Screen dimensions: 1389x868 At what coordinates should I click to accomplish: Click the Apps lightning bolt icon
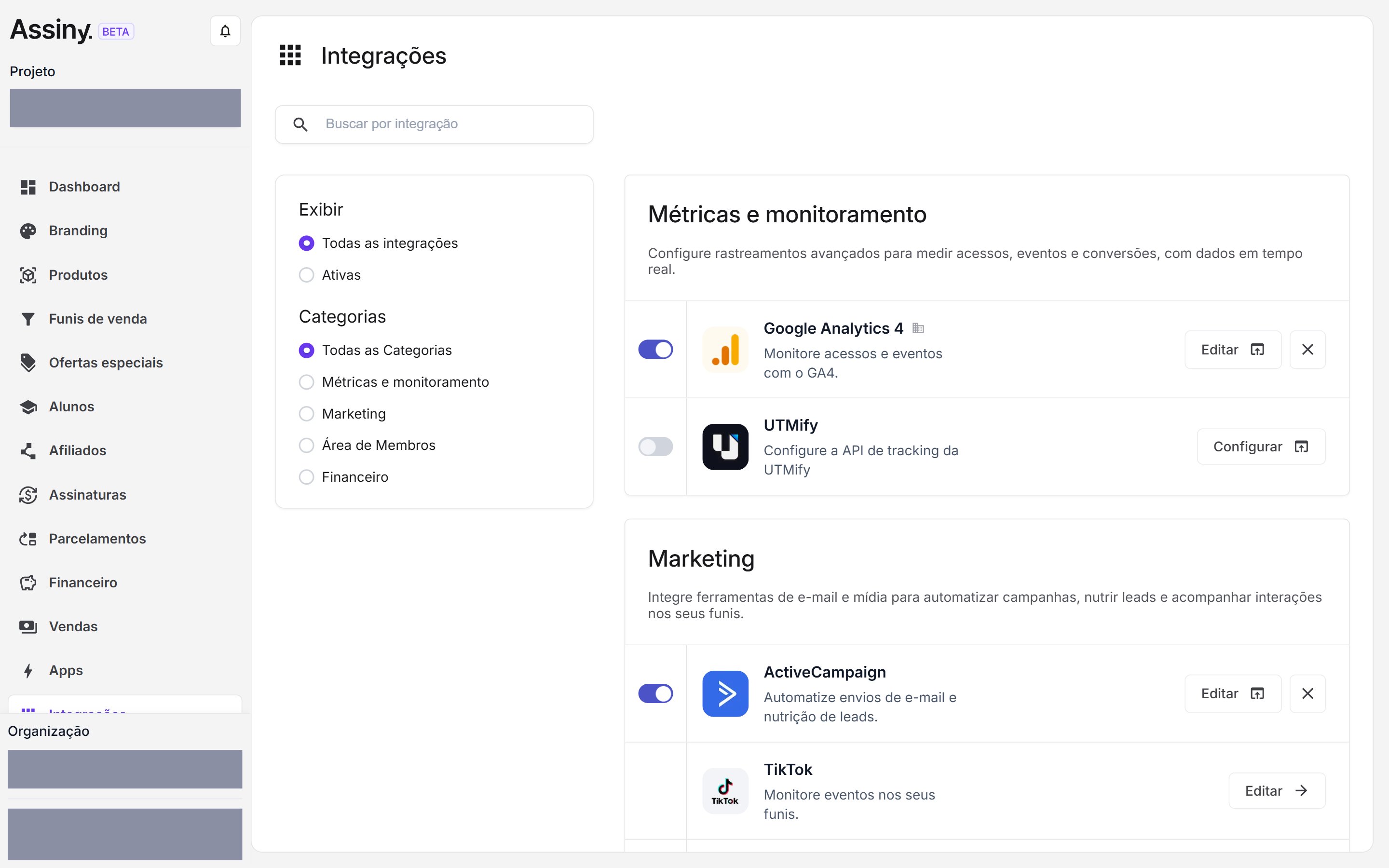pos(28,670)
